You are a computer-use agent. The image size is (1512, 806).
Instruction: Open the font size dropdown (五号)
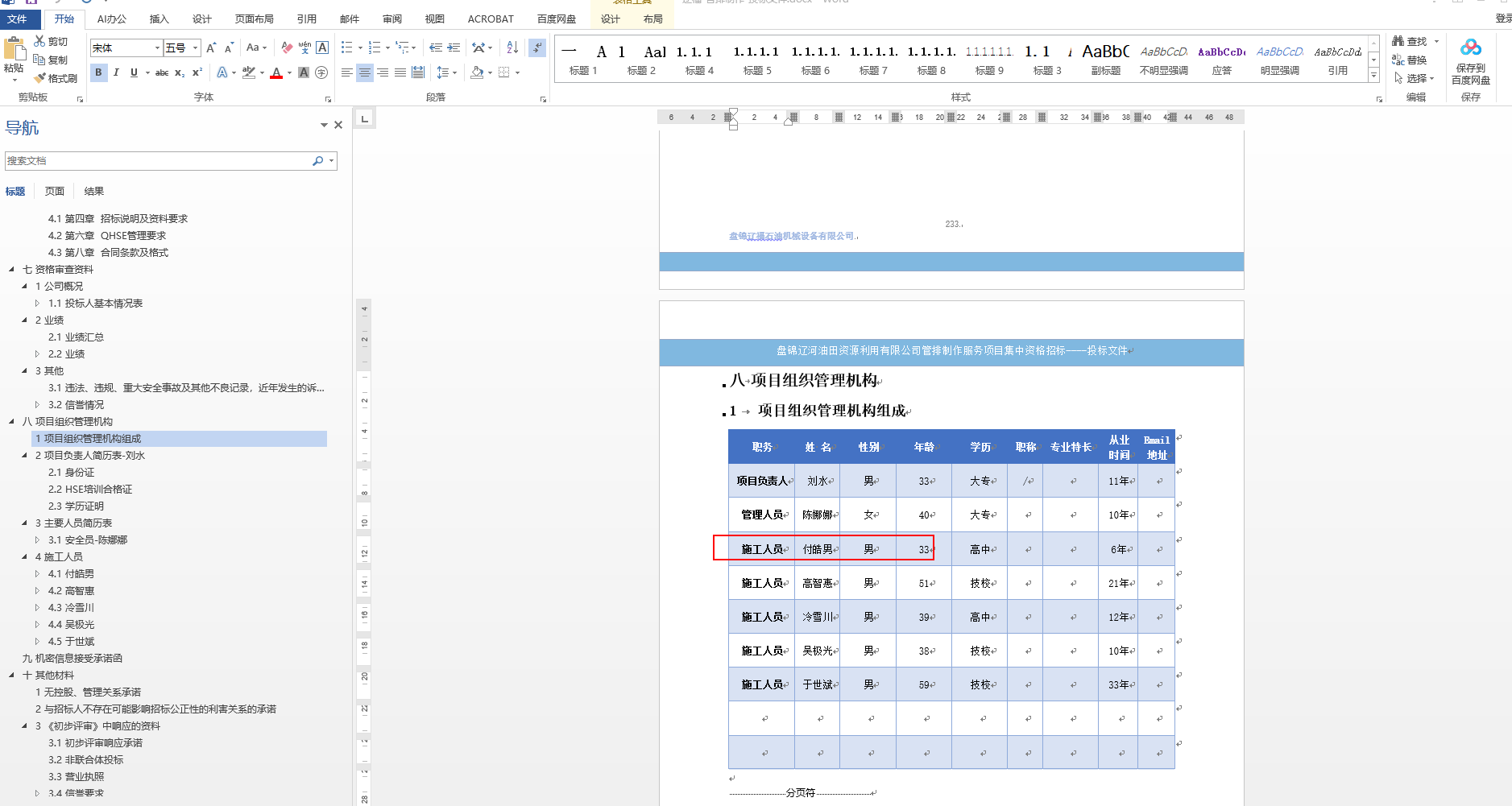[x=195, y=48]
